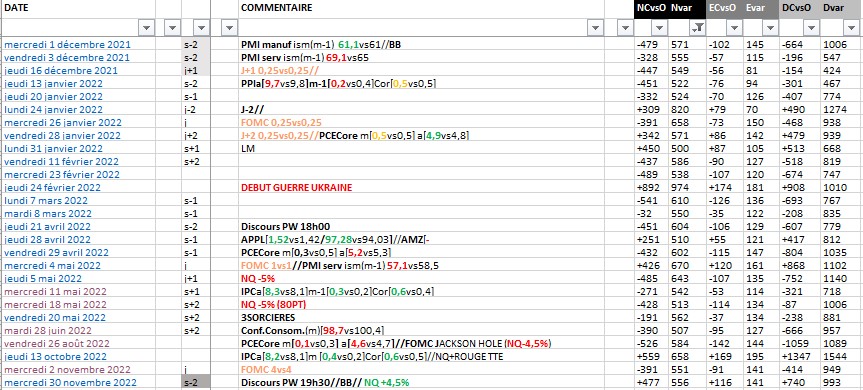Screen dimensions: 863x390
Task: Click the 3SORCIERES comment cell
Action: (421, 317)
